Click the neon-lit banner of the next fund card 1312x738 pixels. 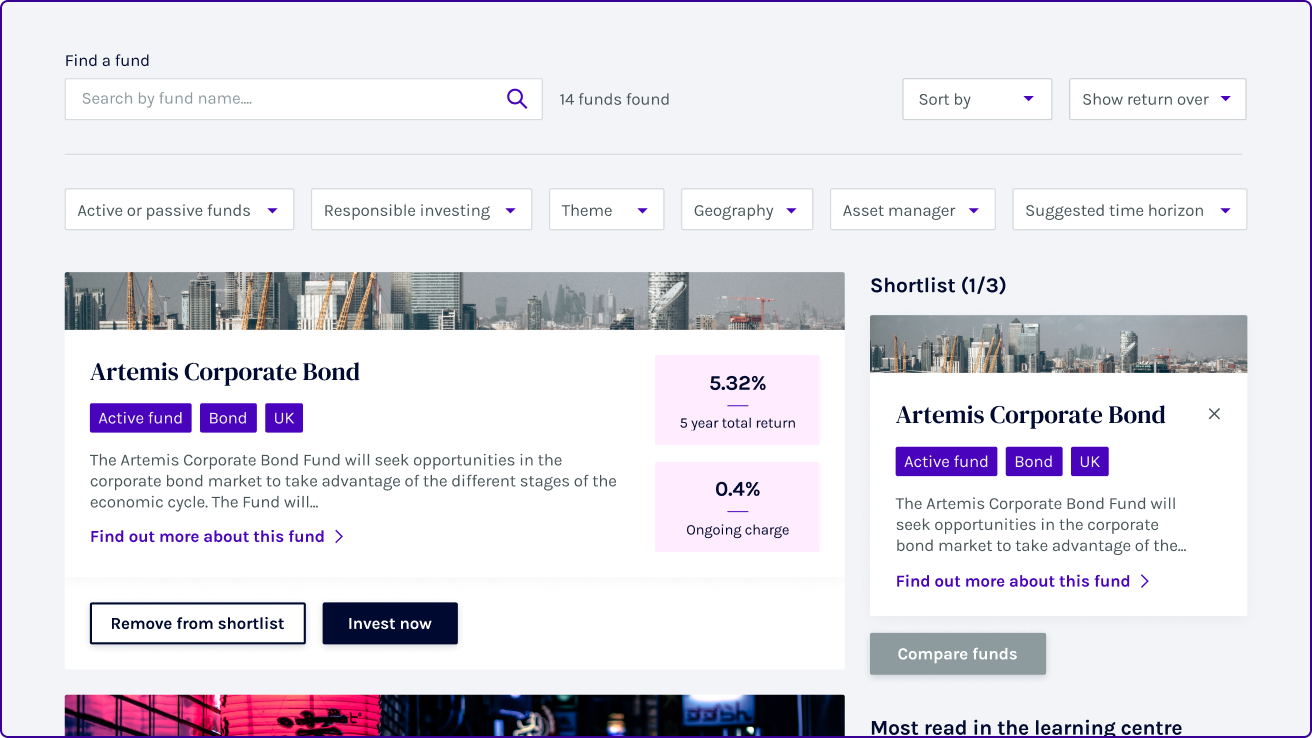click(x=455, y=716)
